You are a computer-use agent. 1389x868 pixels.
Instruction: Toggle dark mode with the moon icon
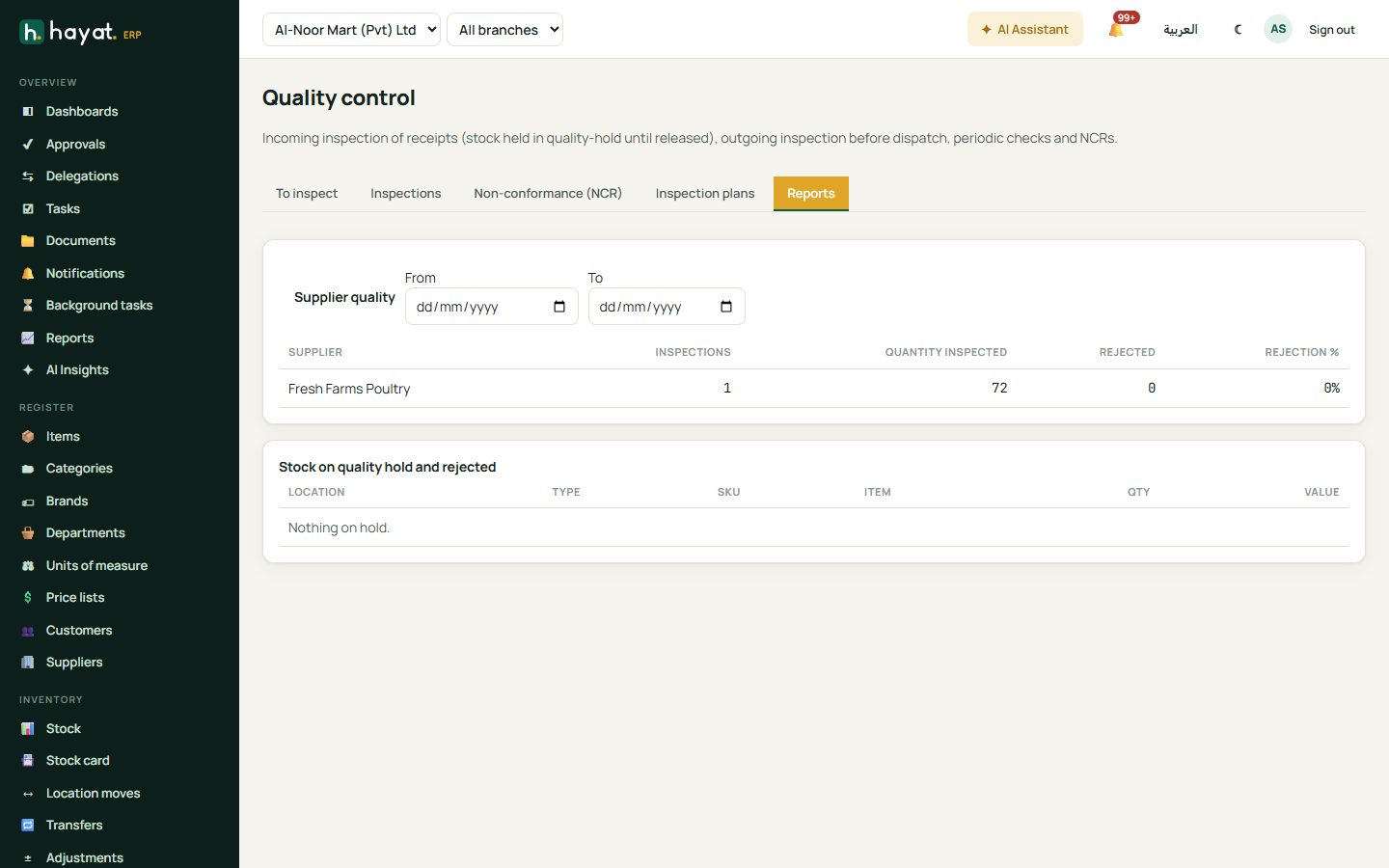pos(1238,30)
